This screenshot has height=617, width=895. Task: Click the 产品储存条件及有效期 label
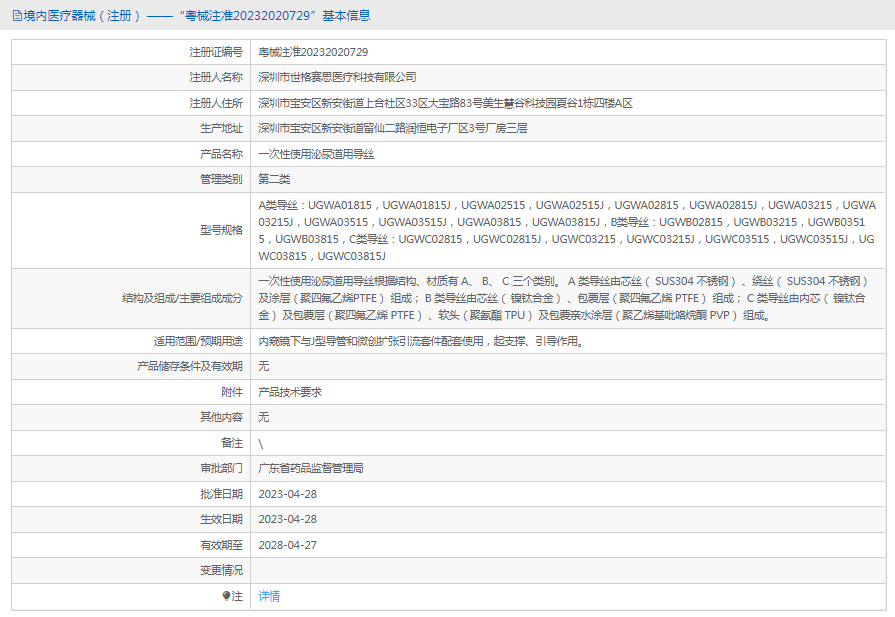[190, 366]
